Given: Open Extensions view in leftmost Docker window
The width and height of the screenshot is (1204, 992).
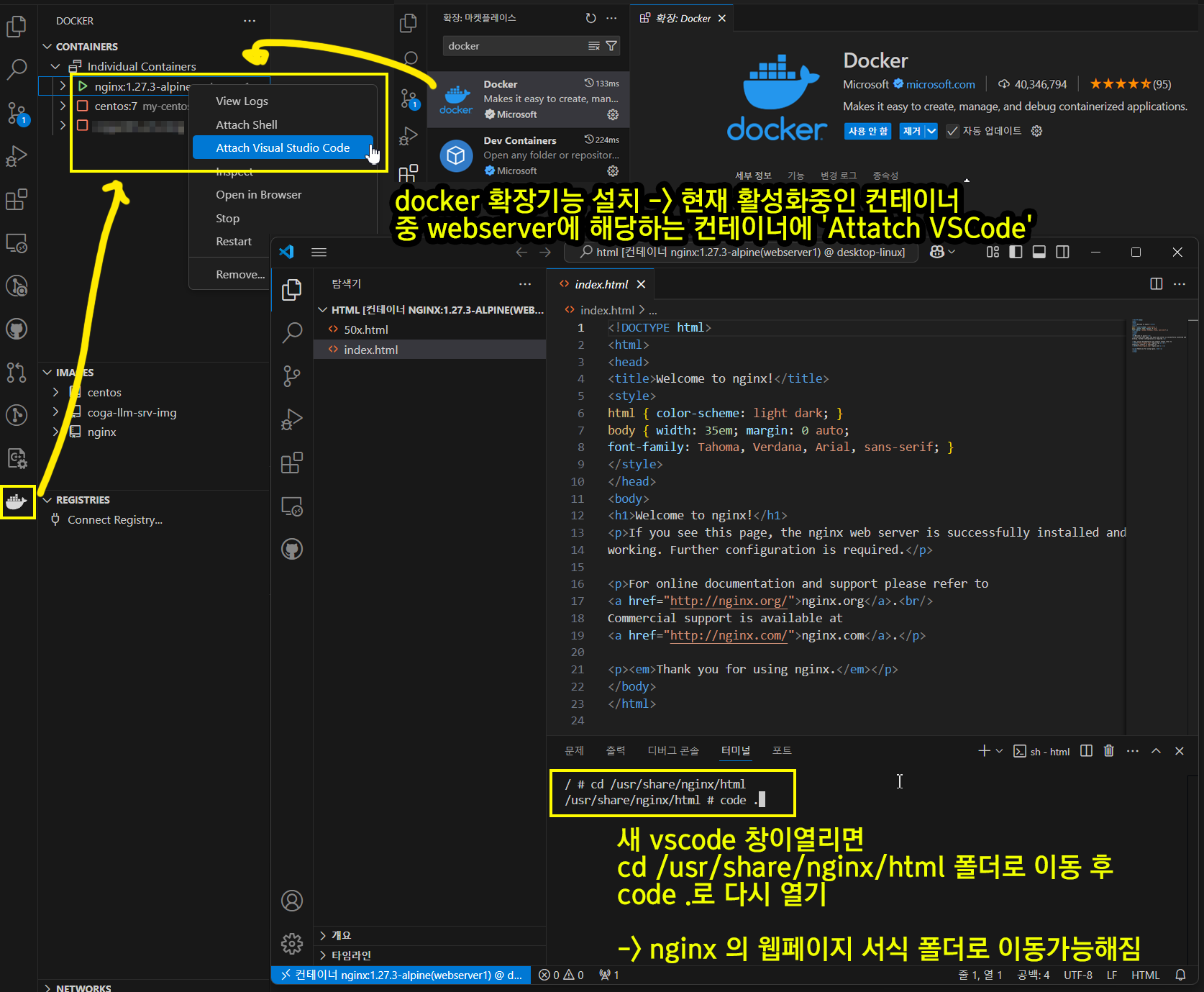Looking at the screenshot, I should [x=17, y=199].
